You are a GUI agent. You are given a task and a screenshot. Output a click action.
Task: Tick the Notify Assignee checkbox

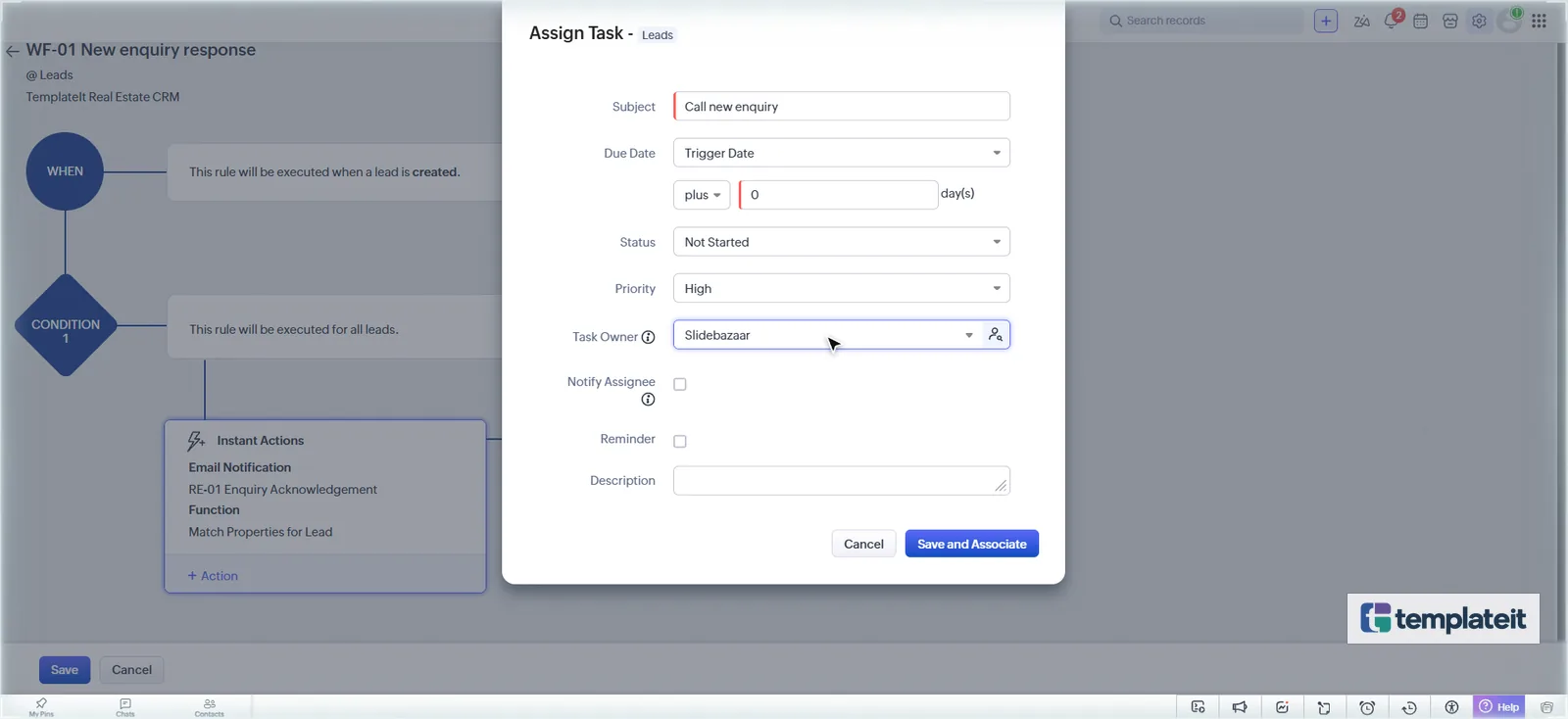tap(680, 384)
